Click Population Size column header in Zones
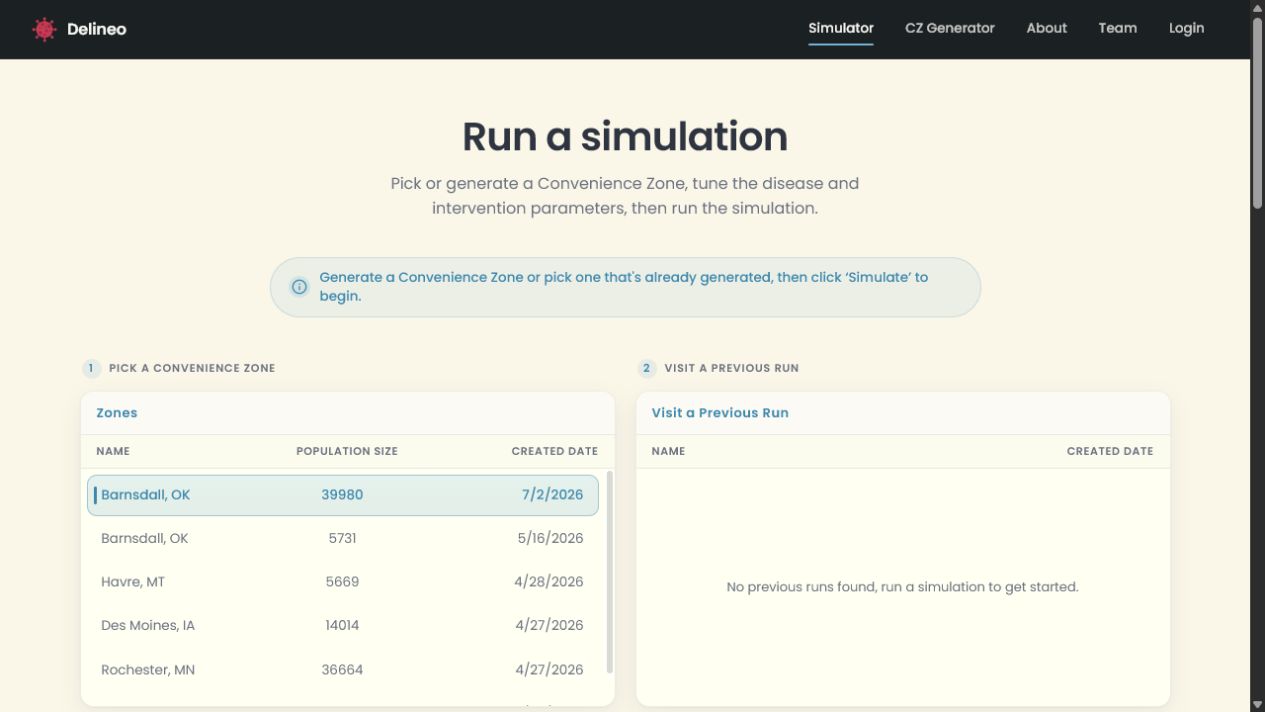The width and height of the screenshot is (1265, 712). (x=347, y=451)
